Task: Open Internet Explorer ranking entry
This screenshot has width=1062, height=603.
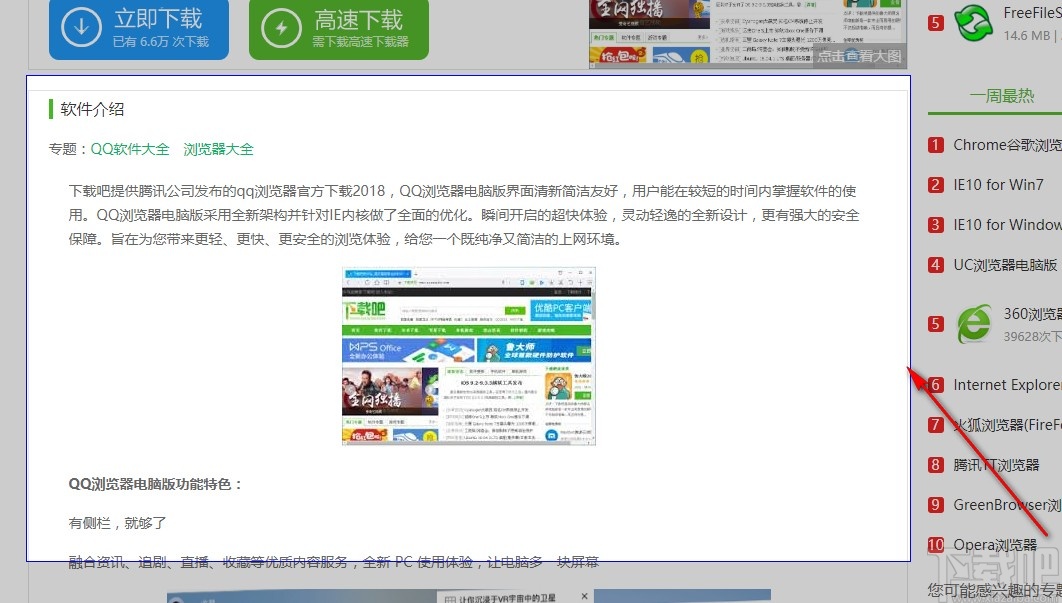Action: click(x=1007, y=385)
